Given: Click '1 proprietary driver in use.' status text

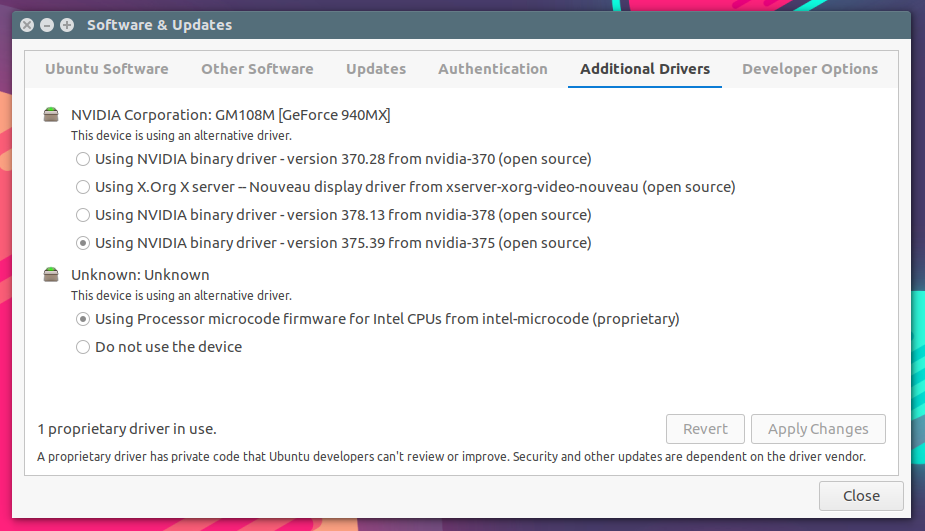Looking at the screenshot, I should click(x=127, y=429).
